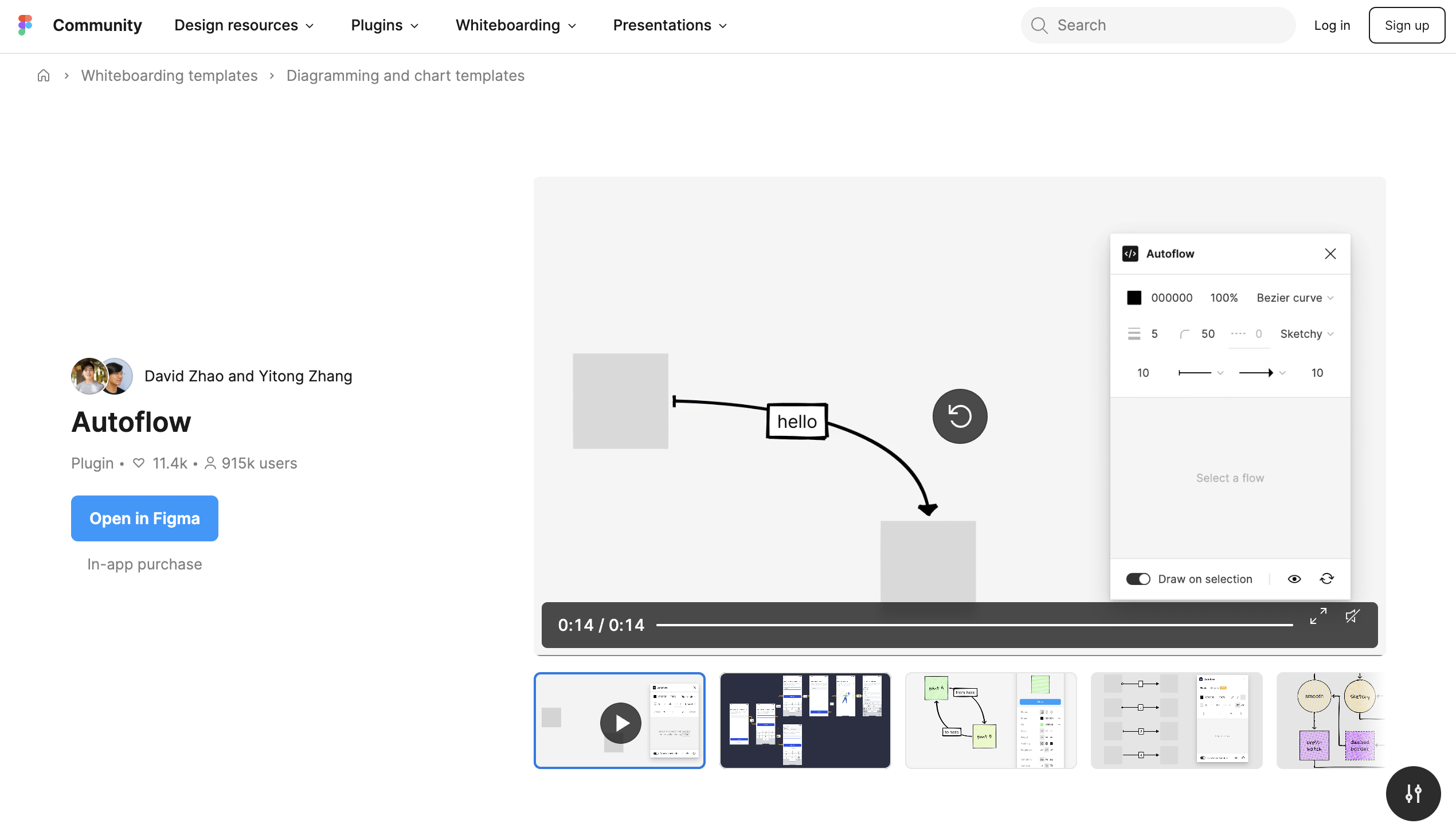Toggle flow visibility eye icon
Image resolution: width=1456 pixels, height=835 pixels.
tap(1294, 579)
